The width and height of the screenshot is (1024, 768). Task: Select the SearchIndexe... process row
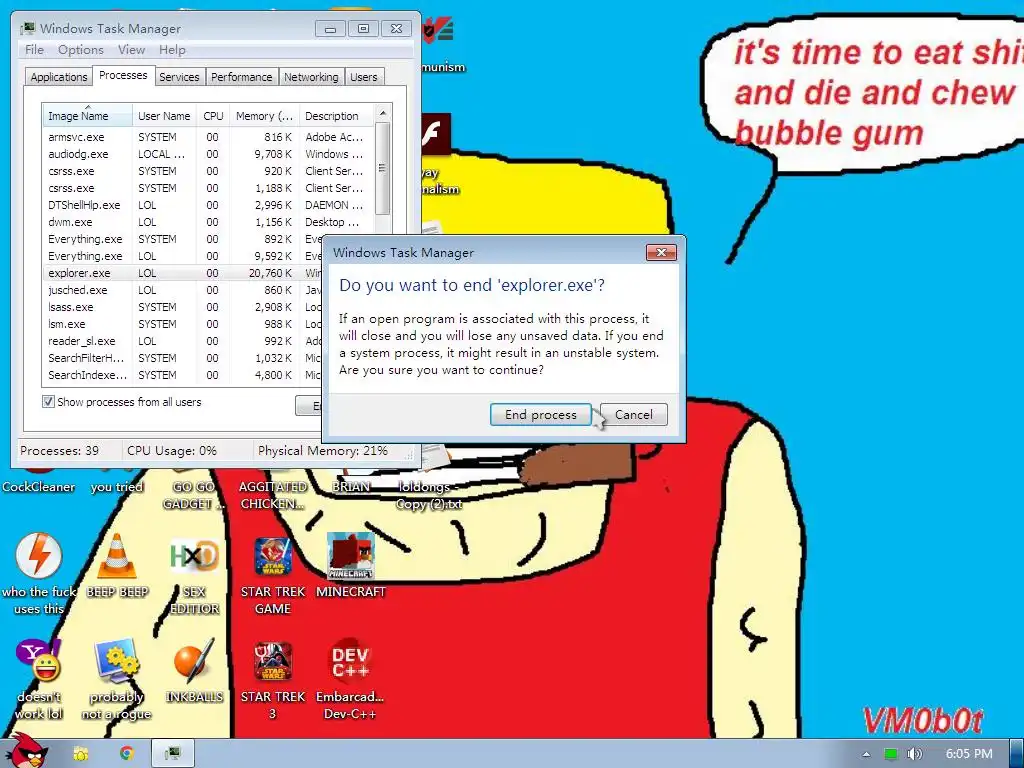point(183,375)
